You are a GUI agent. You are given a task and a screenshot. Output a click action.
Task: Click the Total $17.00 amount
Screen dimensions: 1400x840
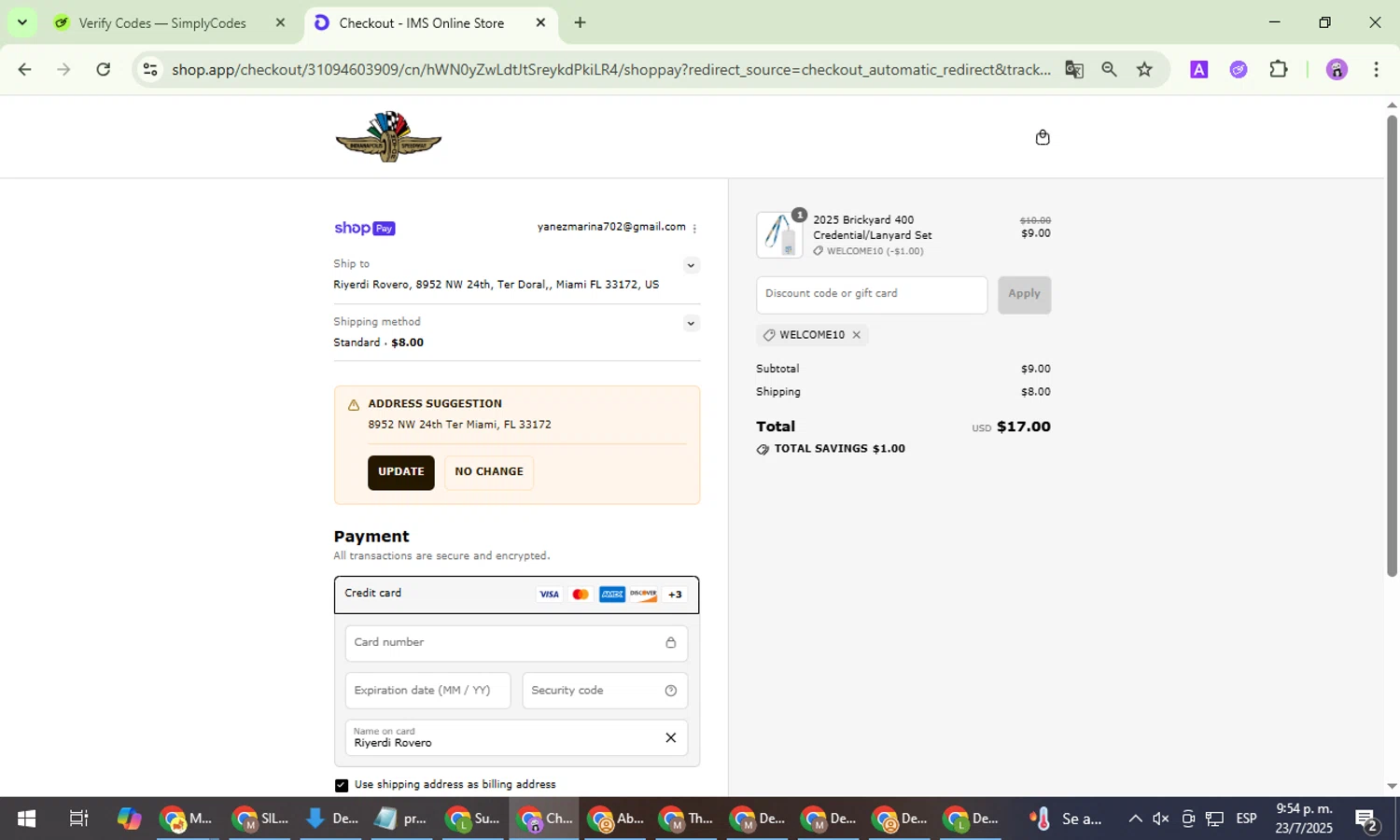tap(1023, 427)
